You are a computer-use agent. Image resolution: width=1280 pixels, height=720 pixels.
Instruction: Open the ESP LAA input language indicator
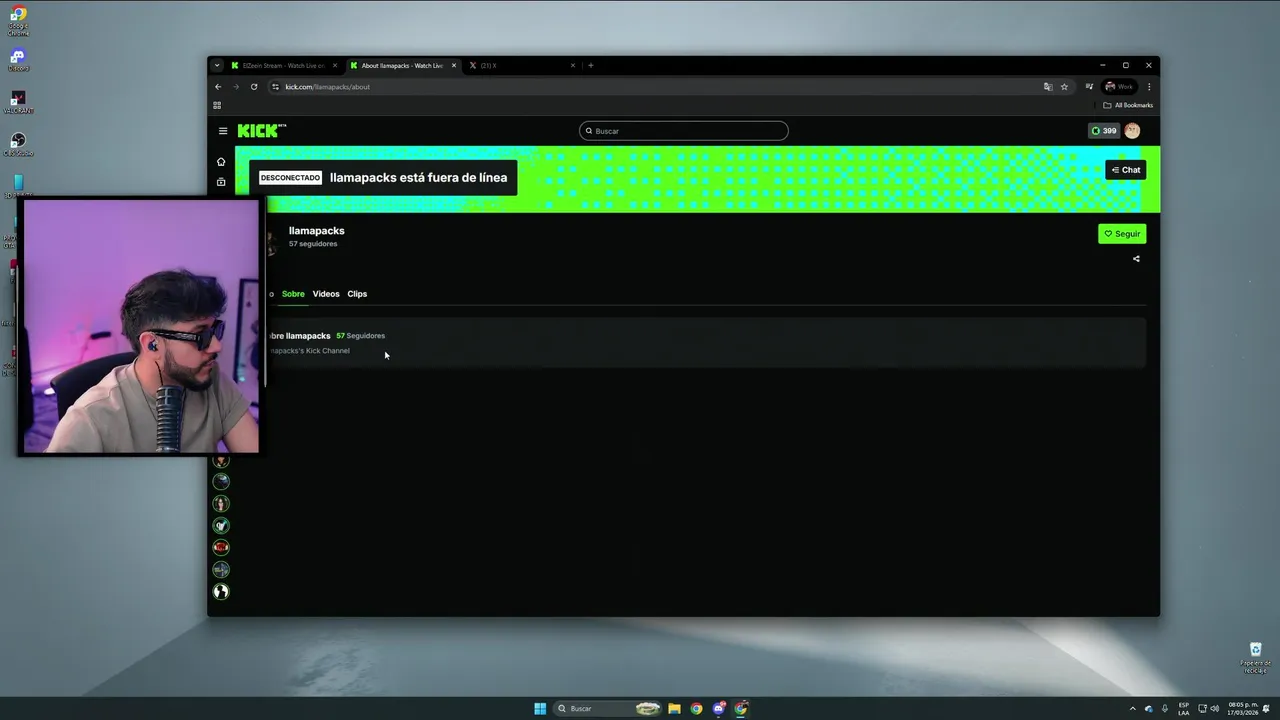click(1184, 709)
